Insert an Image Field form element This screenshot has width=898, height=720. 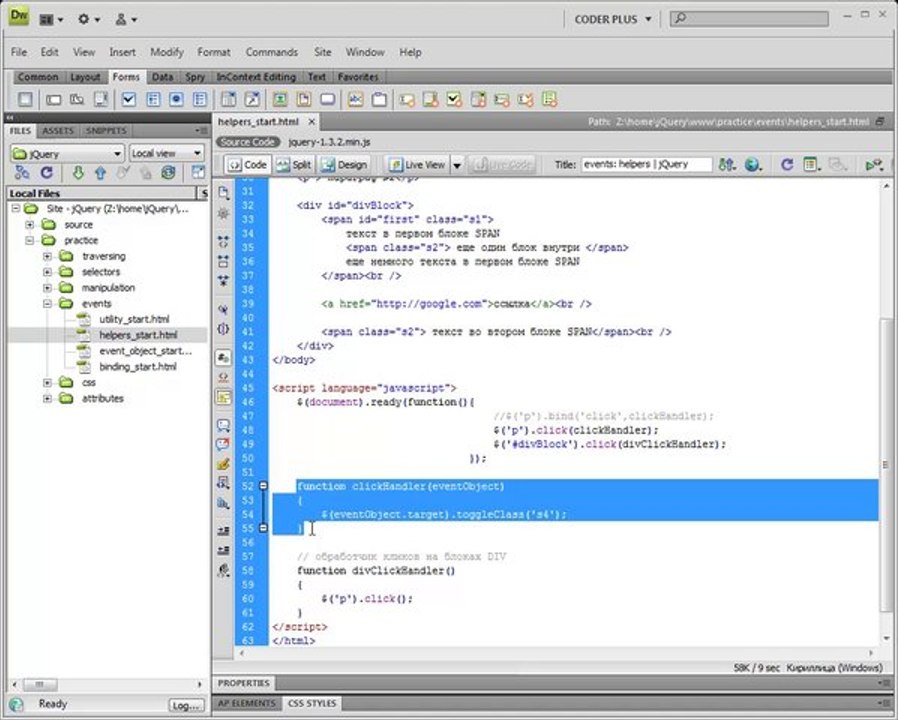279,100
